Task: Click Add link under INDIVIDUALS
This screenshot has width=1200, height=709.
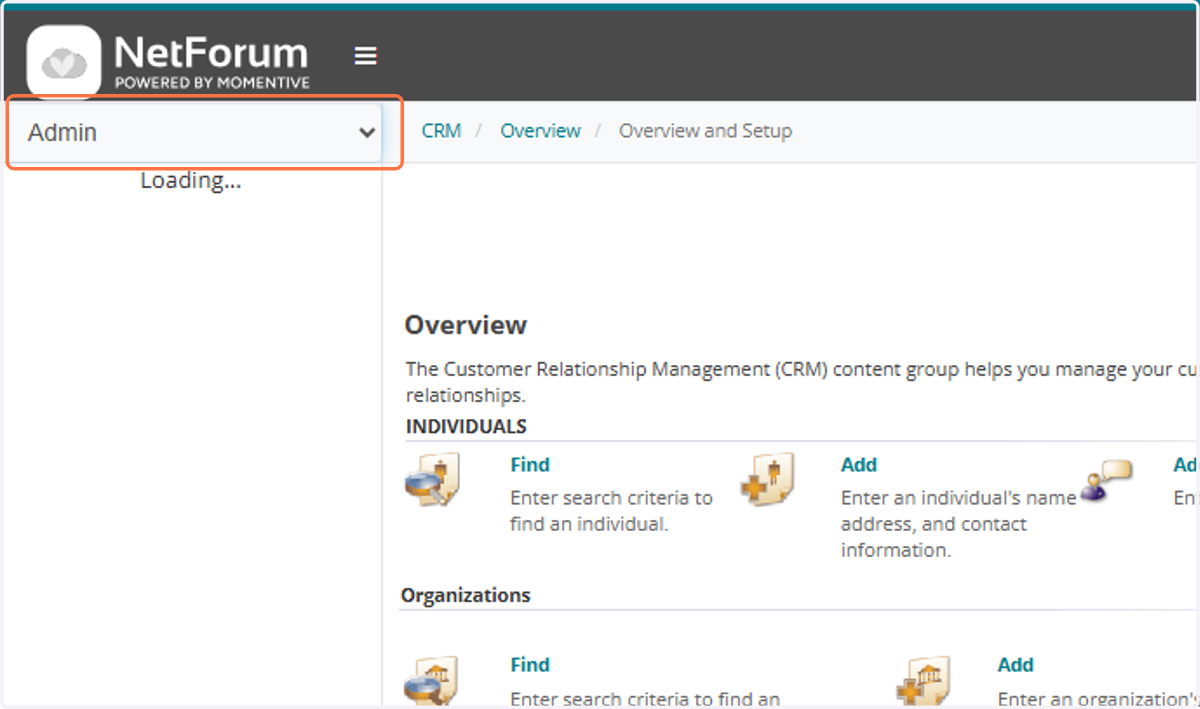Action: 859,465
